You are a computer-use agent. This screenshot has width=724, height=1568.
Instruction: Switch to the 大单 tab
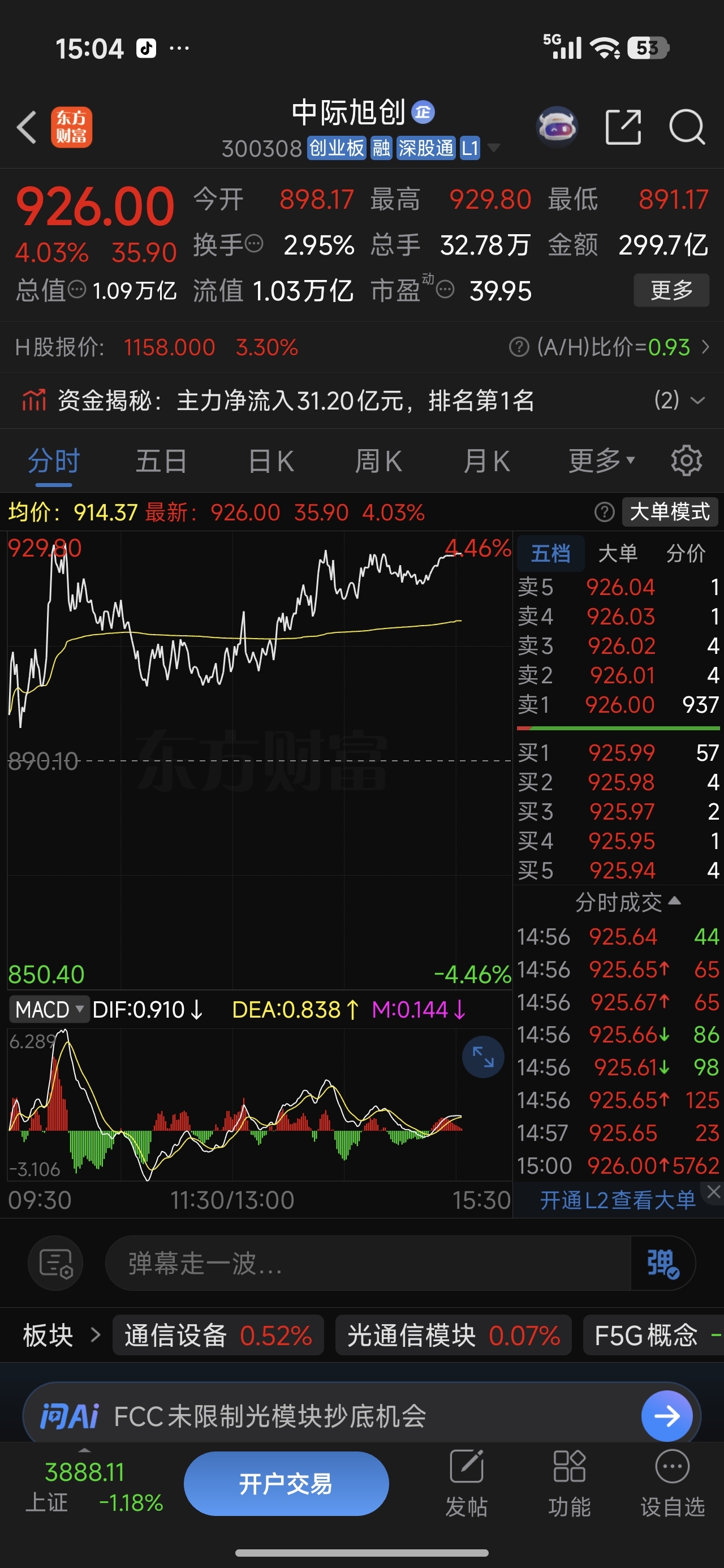(x=618, y=553)
